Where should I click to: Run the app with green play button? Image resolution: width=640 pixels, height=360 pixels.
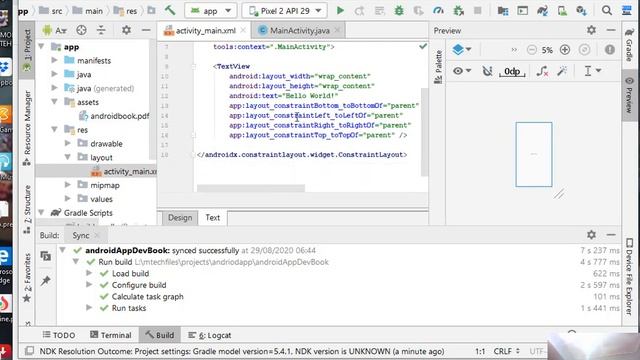click(x=340, y=11)
